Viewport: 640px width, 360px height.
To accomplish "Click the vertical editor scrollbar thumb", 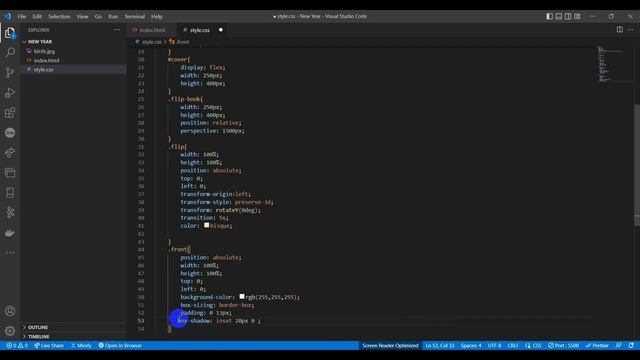I will [637, 164].
